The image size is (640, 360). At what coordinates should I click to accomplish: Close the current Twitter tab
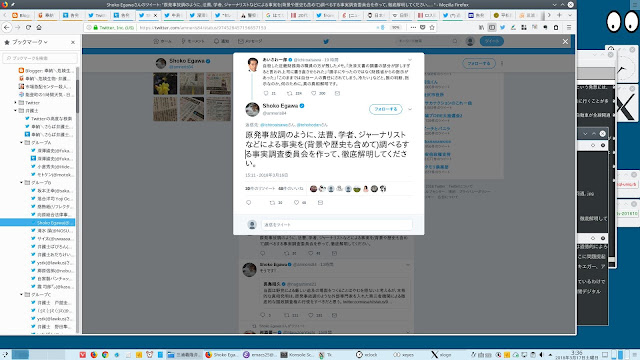[155, 16]
